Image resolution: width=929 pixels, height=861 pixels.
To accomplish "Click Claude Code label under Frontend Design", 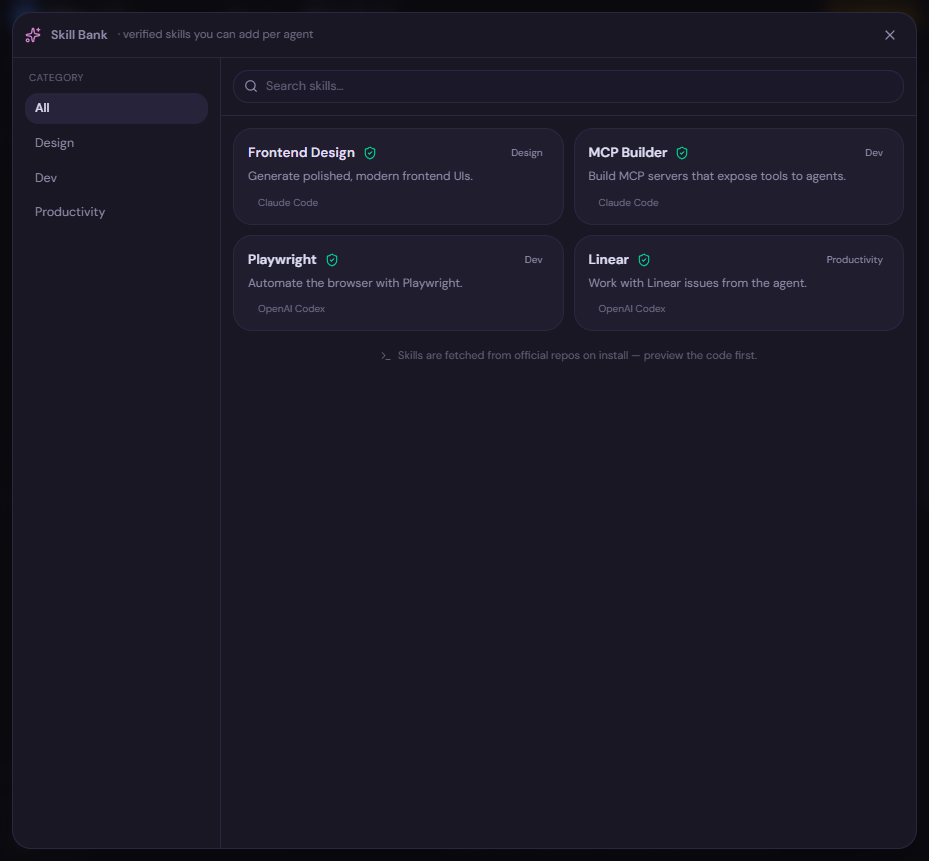I will [x=287, y=203].
